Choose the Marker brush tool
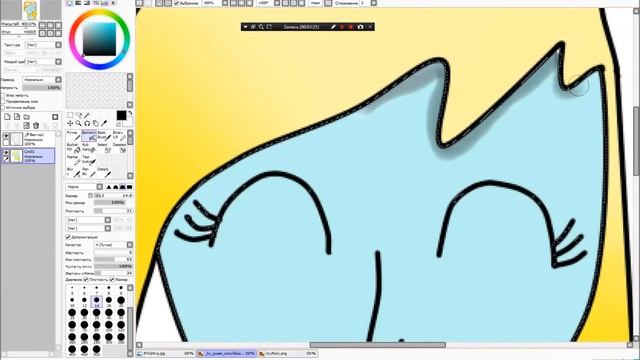 (x=73, y=160)
